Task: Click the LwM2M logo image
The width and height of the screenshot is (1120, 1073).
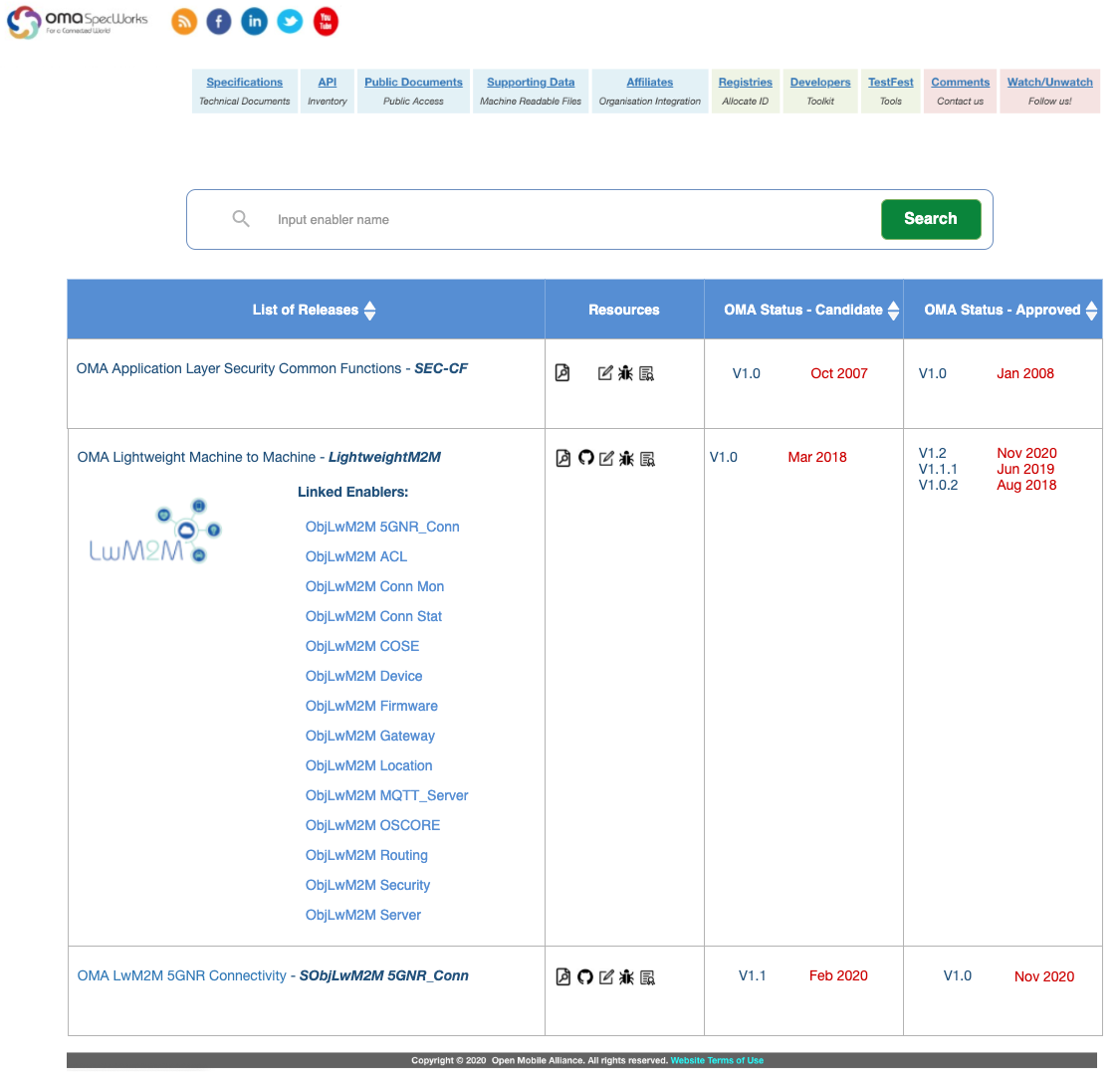Action: coord(155,533)
